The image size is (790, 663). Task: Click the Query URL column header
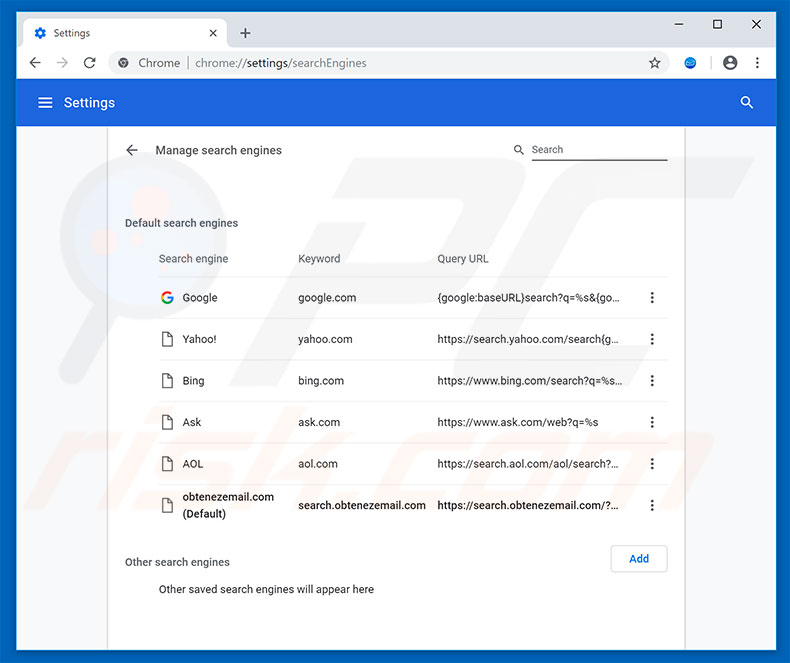tap(463, 259)
